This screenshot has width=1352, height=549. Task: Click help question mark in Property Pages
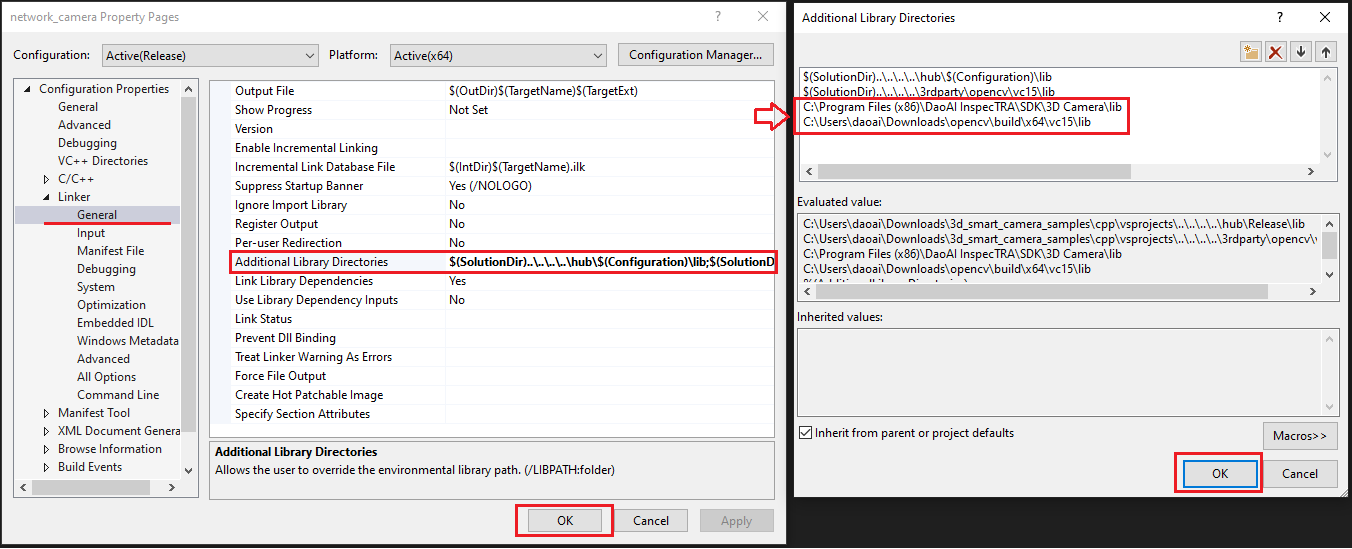point(717,17)
